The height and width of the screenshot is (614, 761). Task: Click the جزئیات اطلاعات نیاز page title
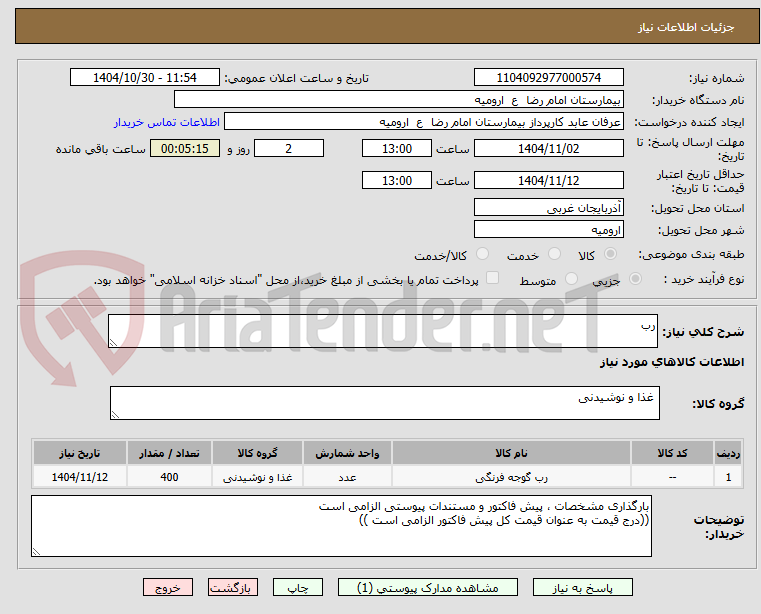tap(686, 27)
